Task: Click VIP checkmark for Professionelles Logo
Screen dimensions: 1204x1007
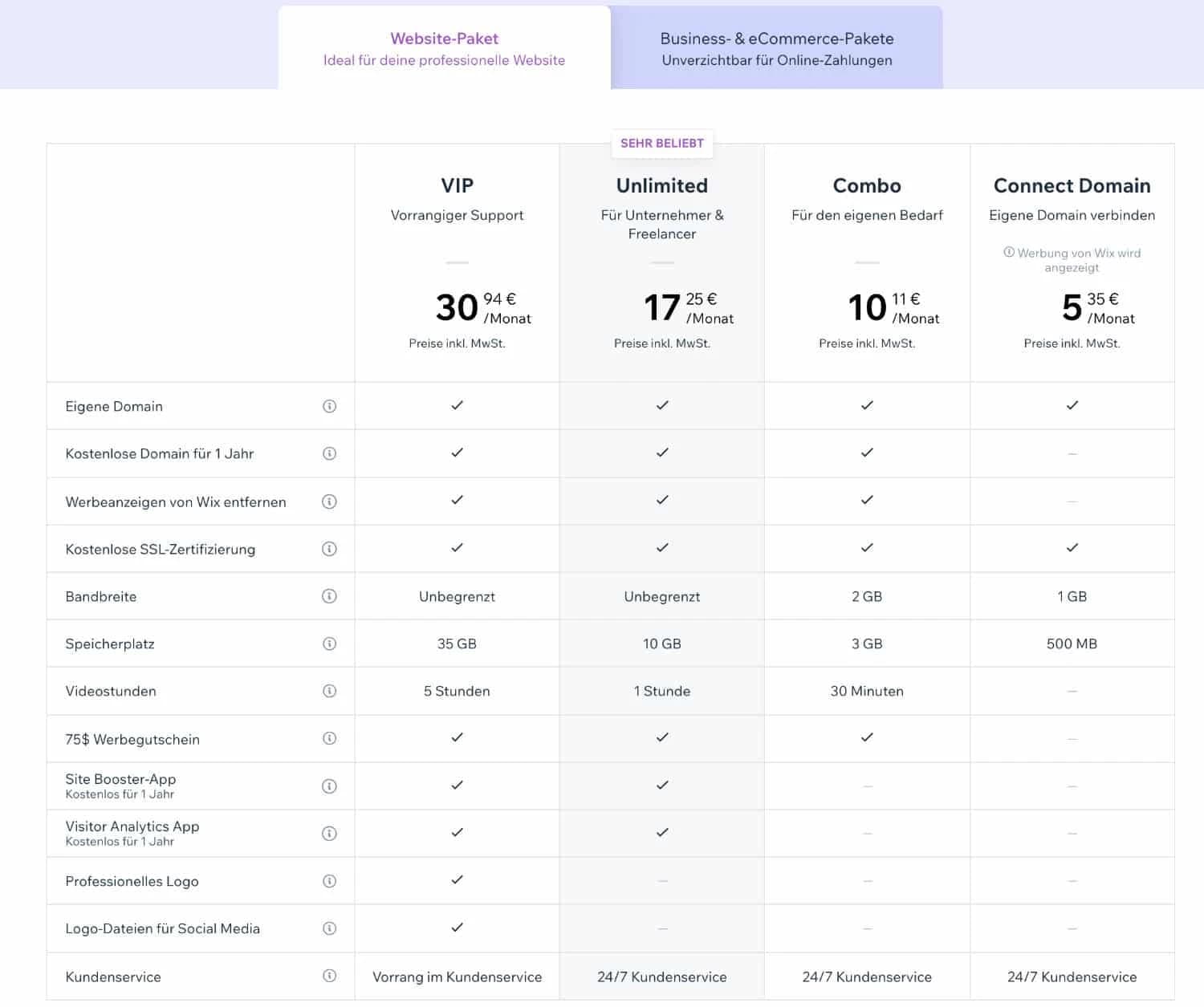Action: [457, 880]
